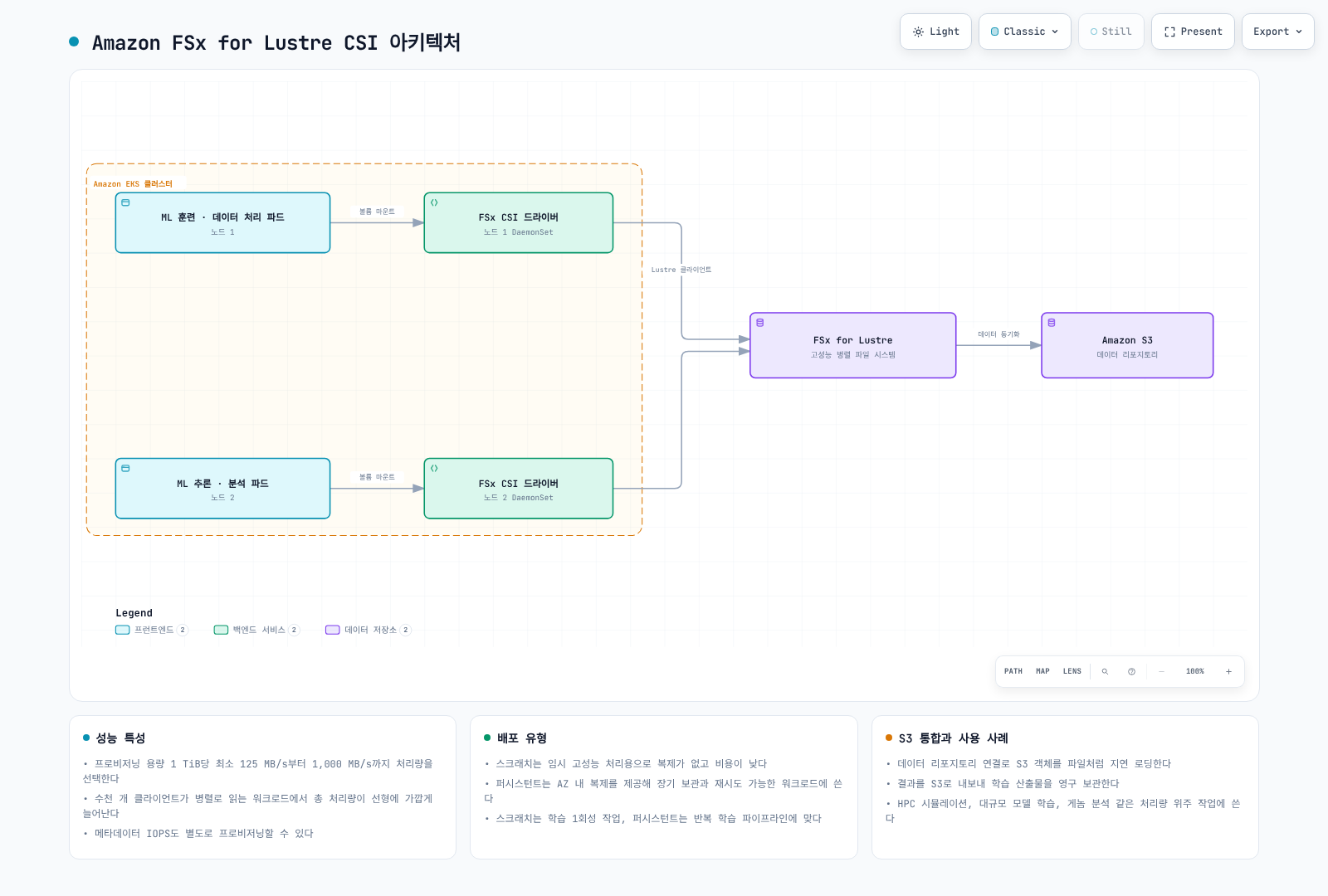Click the pod icon on ML 훈련 node
The height and width of the screenshot is (896, 1328).
[125, 202]
